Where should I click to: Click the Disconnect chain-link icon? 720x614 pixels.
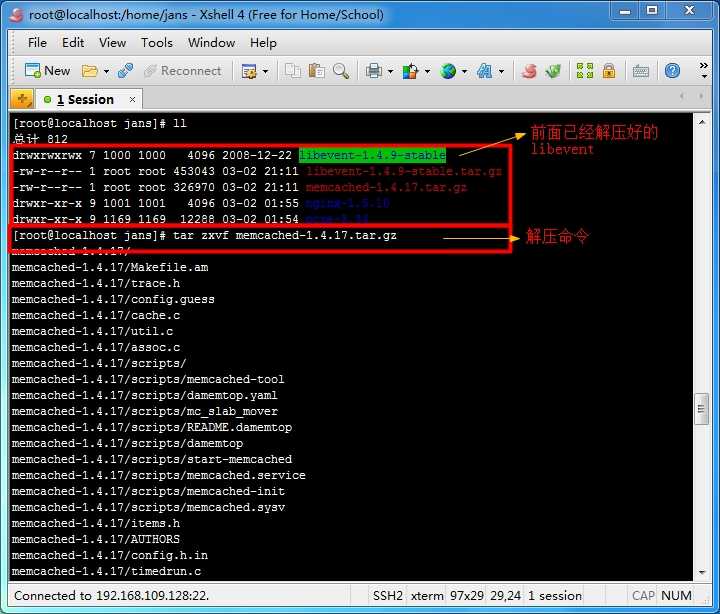pos(125,71)
